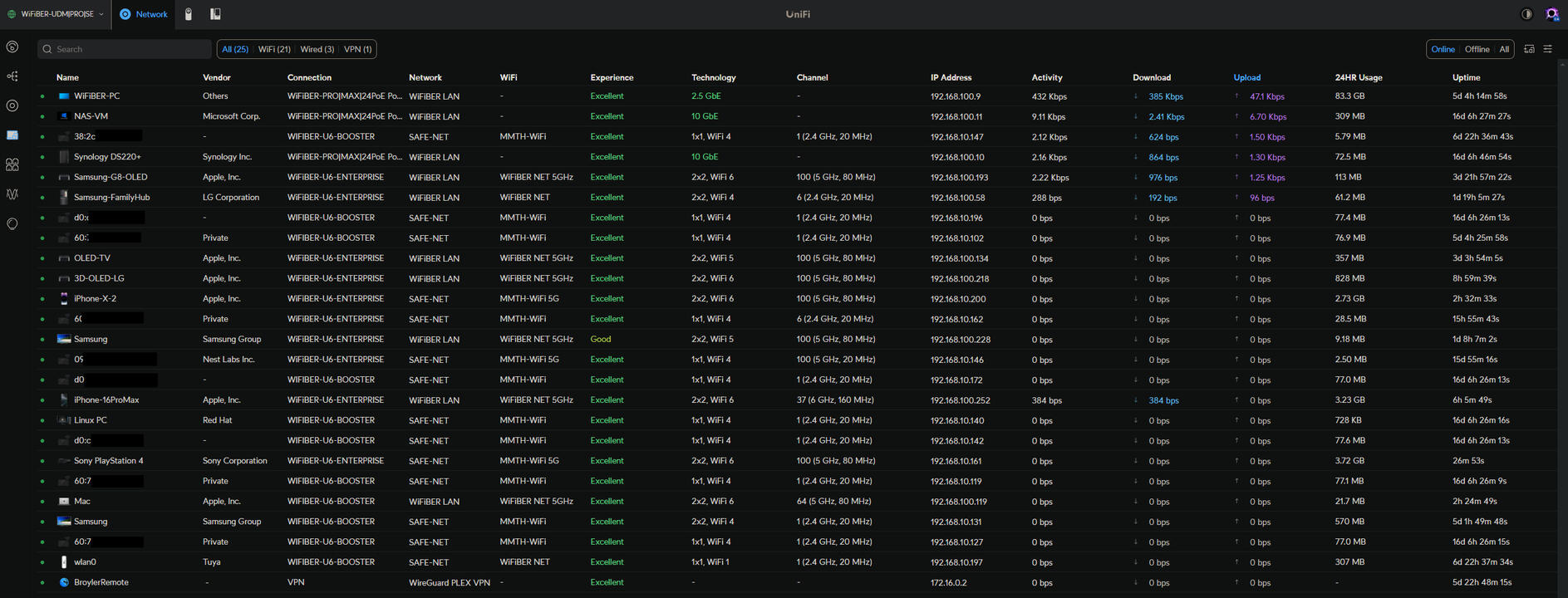The width and height of the screenshot is (1568, 598).
Task: Sort the table by Upload column
Action: 1246,77
